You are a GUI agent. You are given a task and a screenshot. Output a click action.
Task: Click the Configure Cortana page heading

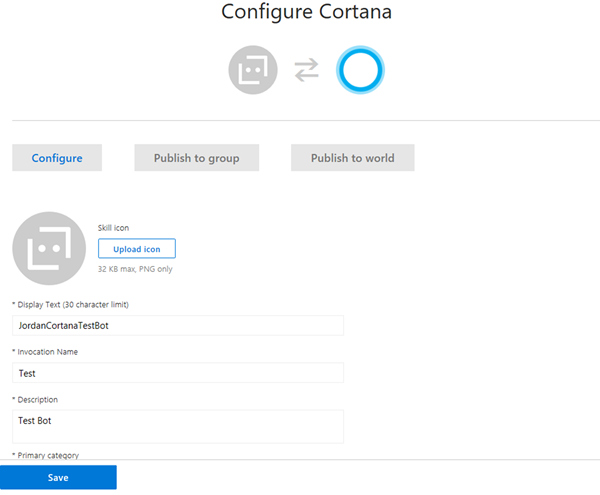[306, 13]
